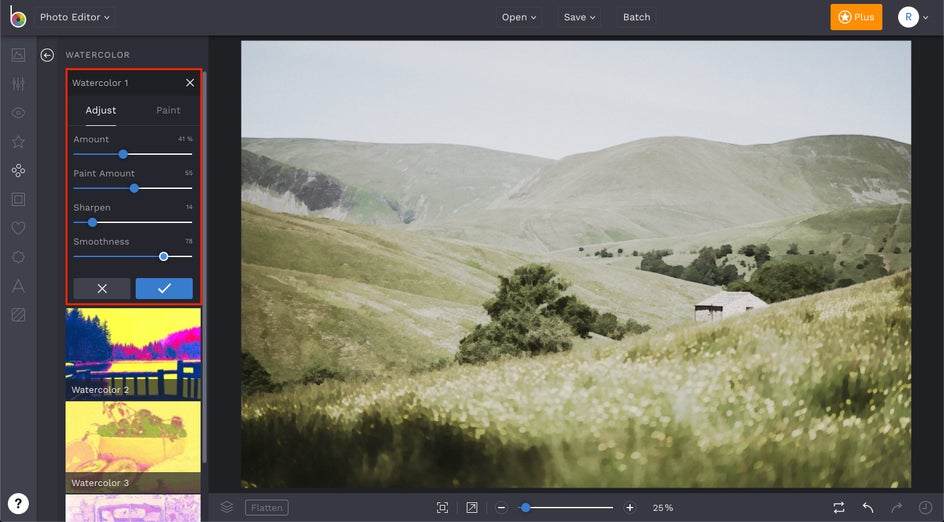Click the Amount 41 % value
Image resolution: width=944 pixels, height=522 pixels.
pos(185,139)
